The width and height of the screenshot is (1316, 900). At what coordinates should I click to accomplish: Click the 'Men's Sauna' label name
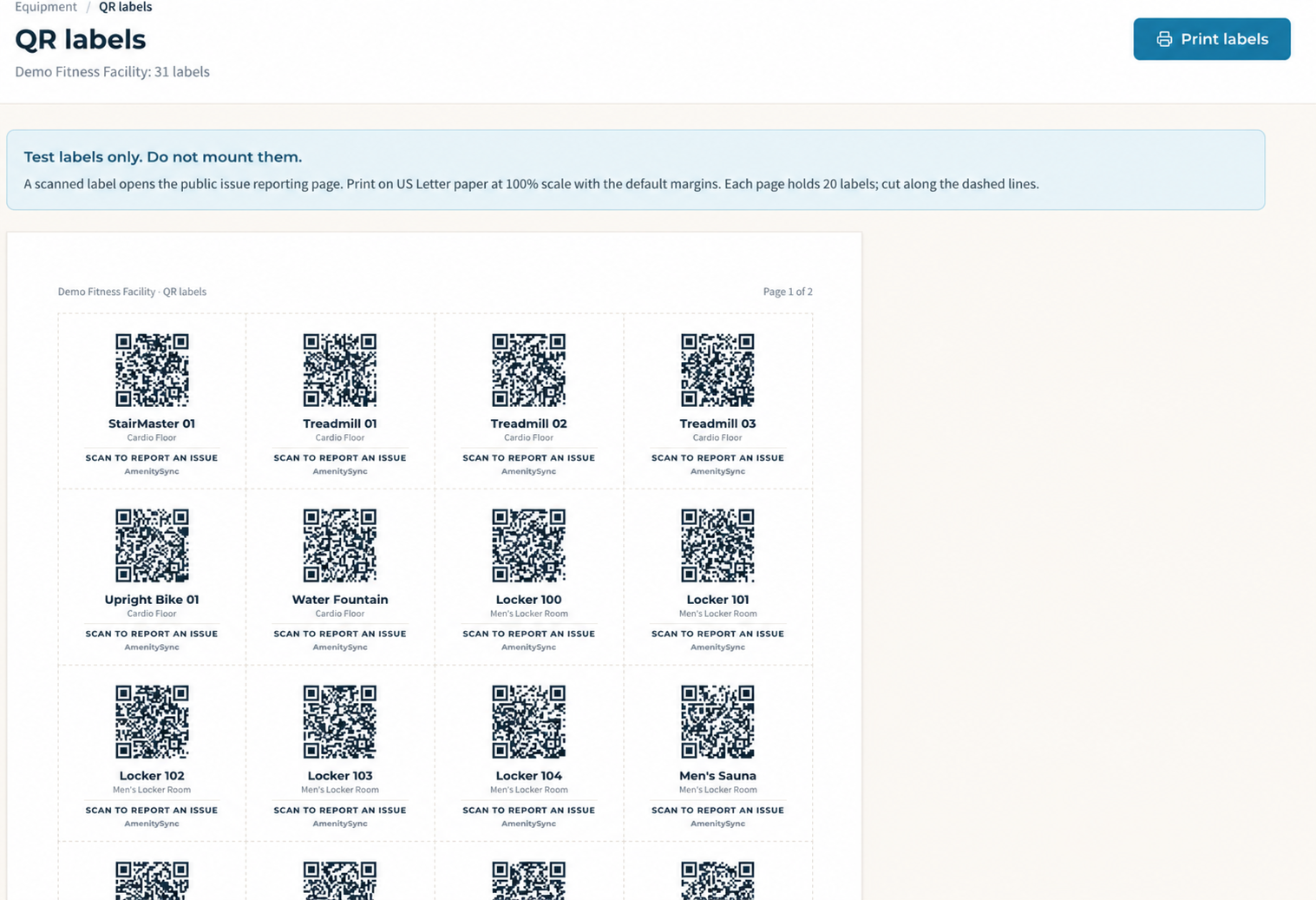[717, 776]
